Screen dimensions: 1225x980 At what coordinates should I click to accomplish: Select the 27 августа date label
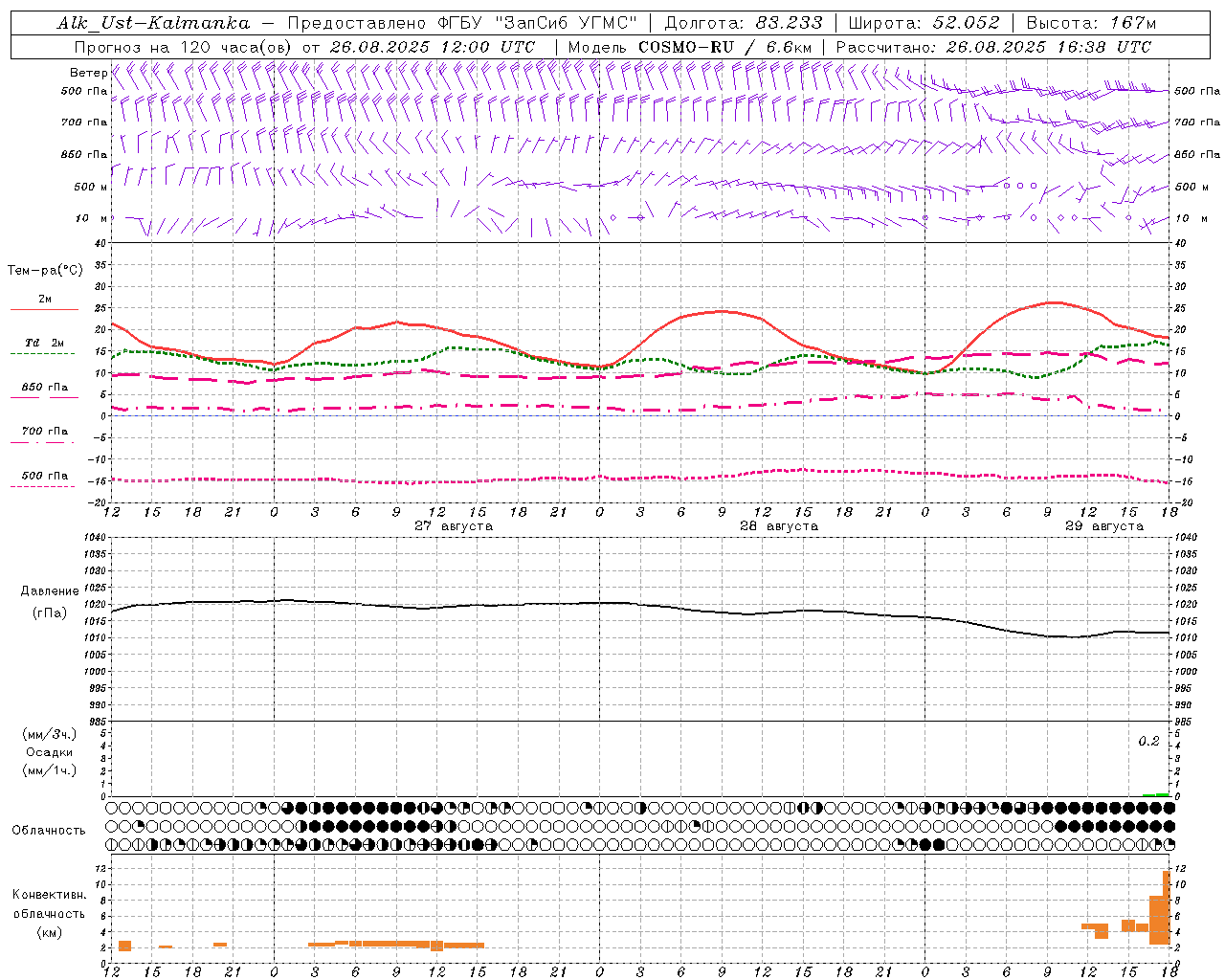click(454, 526)
